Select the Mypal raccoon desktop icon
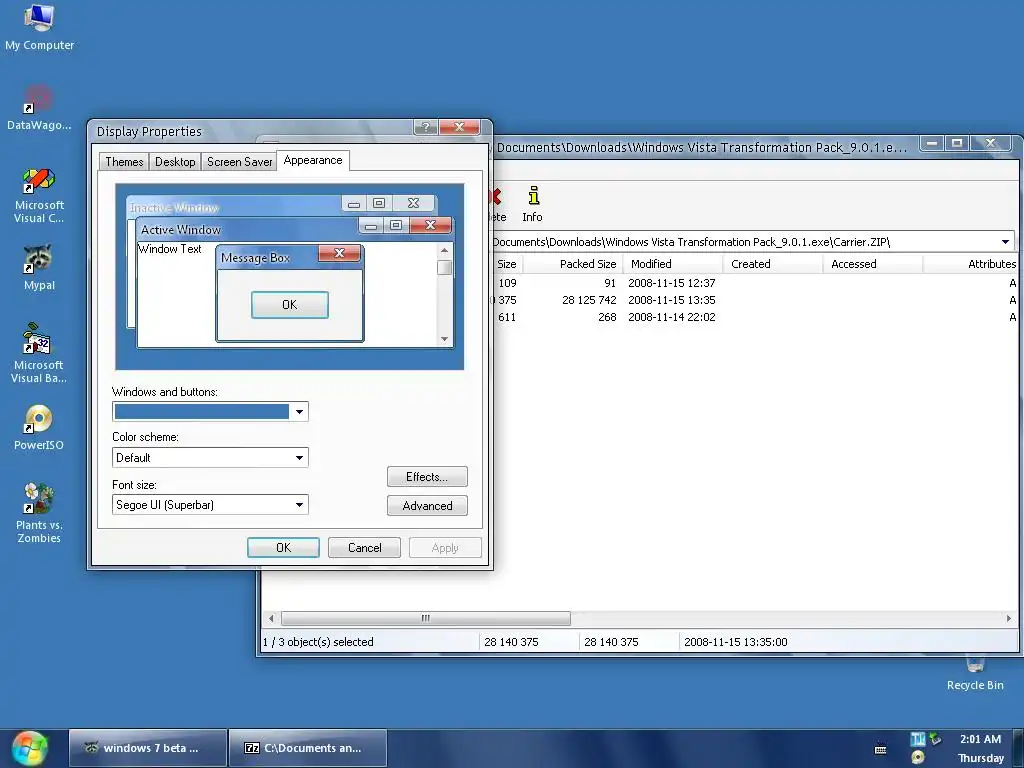1024x768 pixels. click(39, 268)
